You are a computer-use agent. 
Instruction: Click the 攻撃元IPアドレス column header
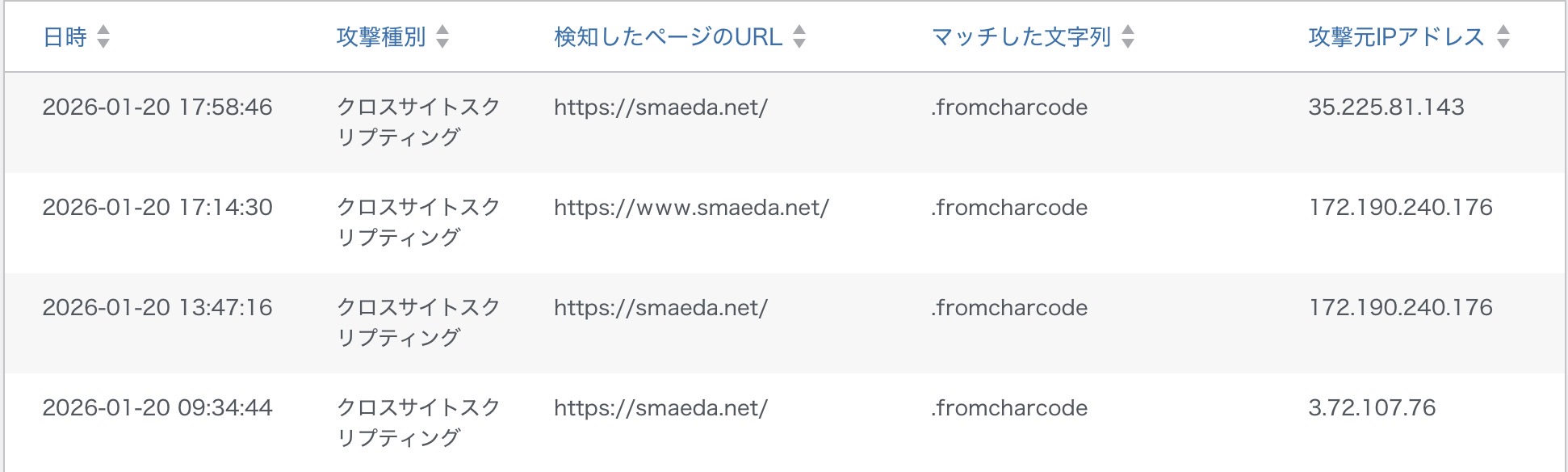[1396, 37]
